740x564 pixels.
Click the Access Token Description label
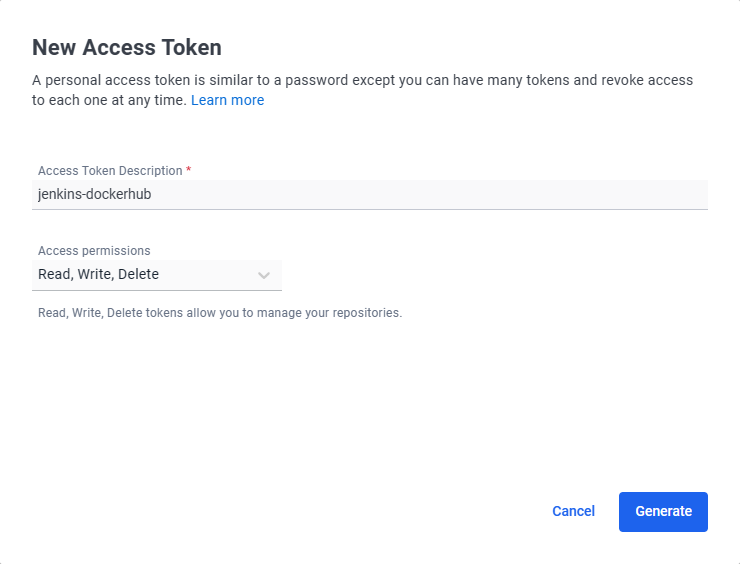110,170
